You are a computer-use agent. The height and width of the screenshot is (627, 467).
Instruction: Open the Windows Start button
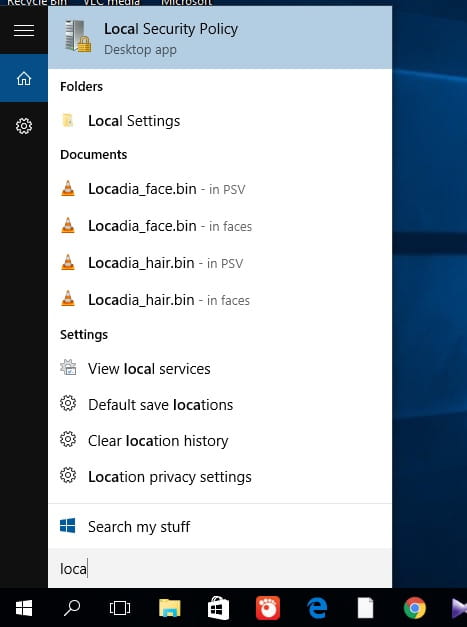tap(24, 608)
